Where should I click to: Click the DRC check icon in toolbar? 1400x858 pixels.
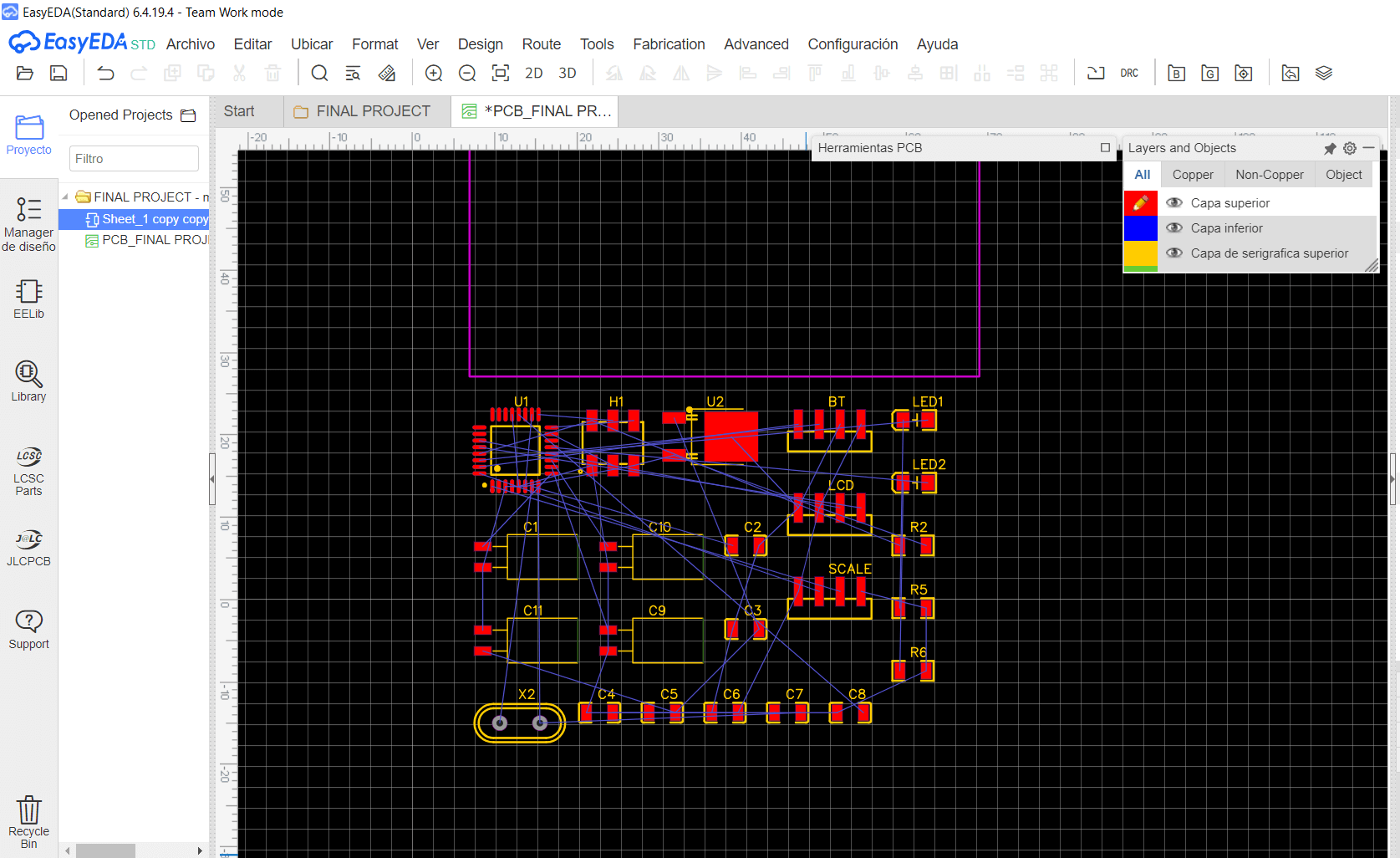(x=1128, y=74)
